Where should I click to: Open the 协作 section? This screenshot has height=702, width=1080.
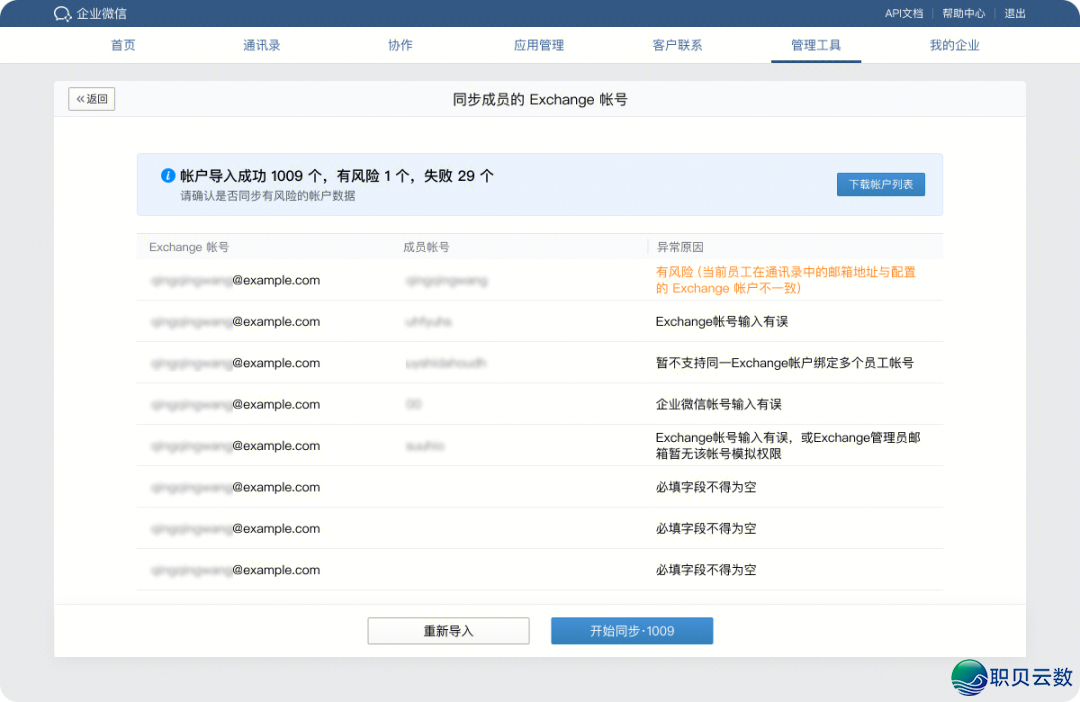pos(400,45)
